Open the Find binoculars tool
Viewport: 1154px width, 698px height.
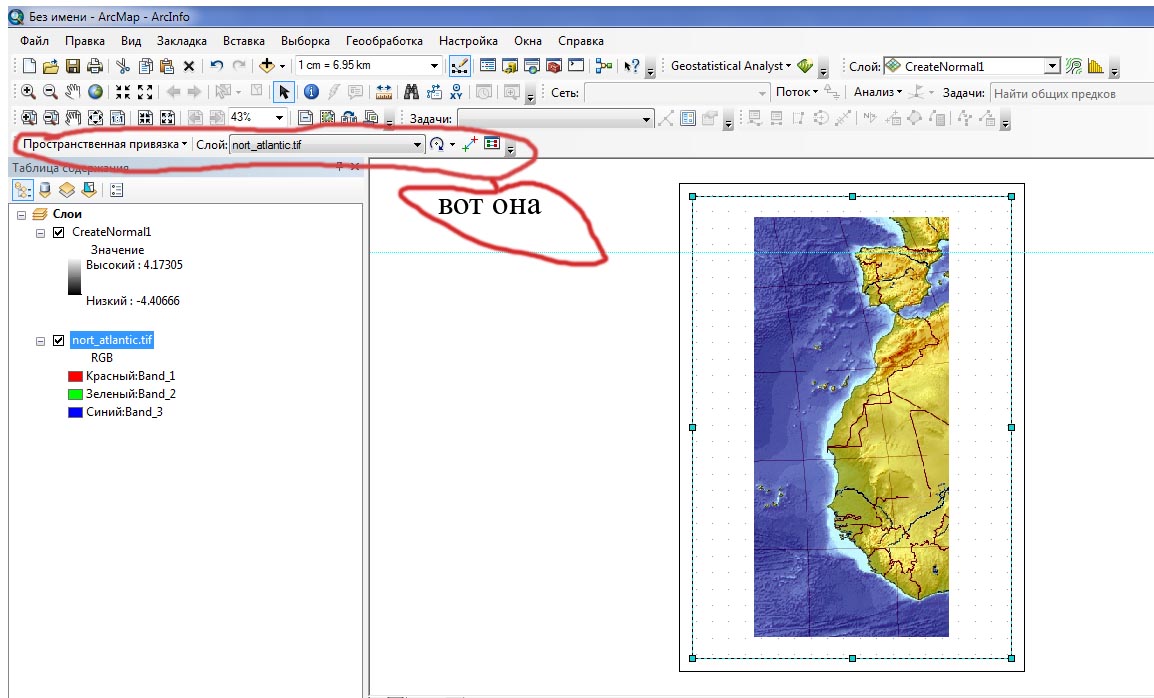point(411,92)
